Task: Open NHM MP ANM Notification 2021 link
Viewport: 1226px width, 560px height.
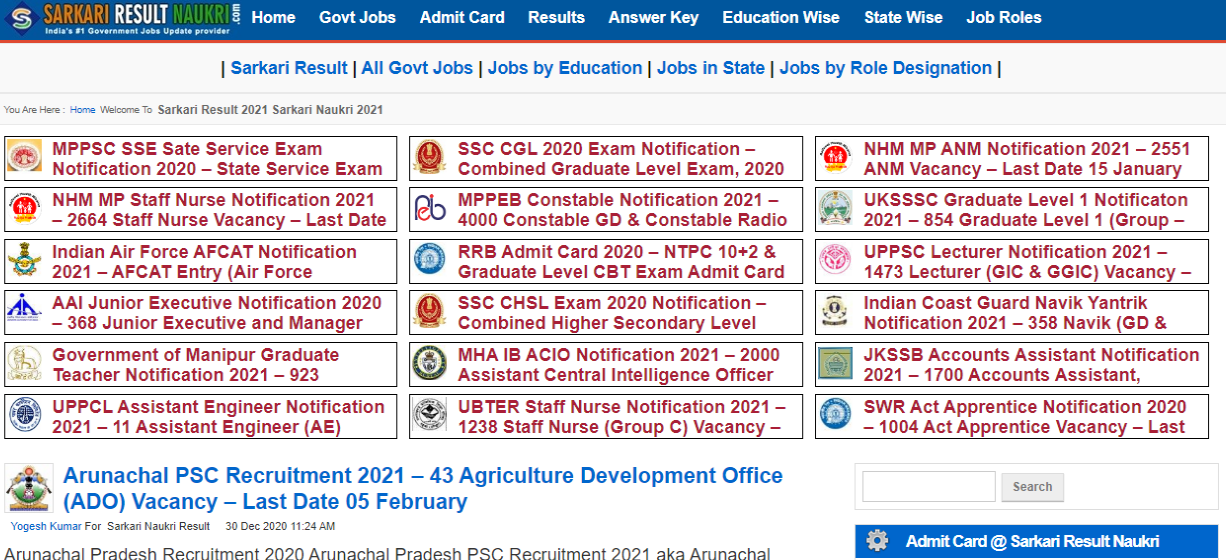Action: click(x=1028, y=159)
